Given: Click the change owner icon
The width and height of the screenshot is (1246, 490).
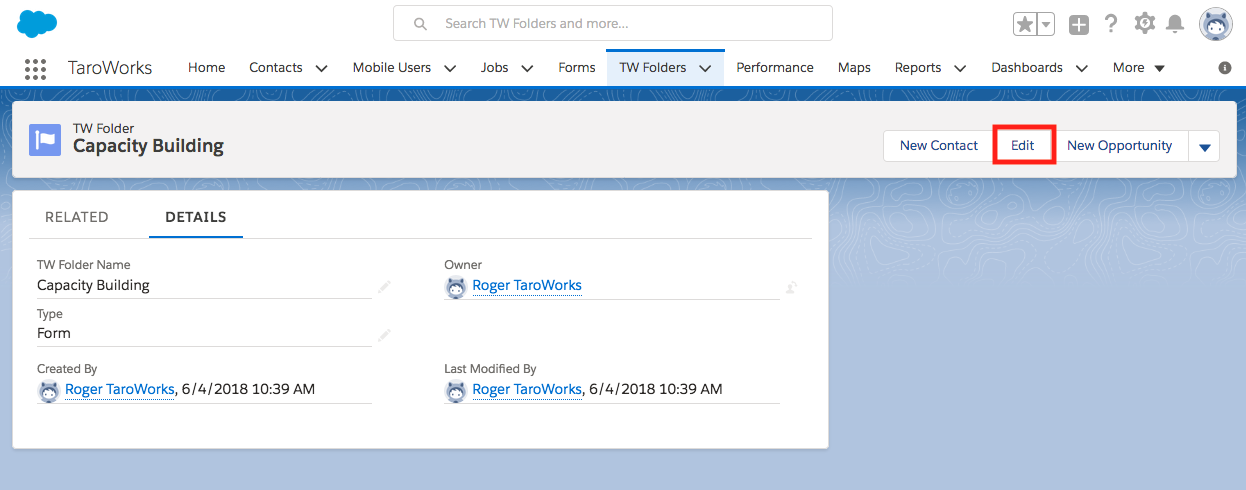Looking at the screenshot, I should [x=791, y=287].
